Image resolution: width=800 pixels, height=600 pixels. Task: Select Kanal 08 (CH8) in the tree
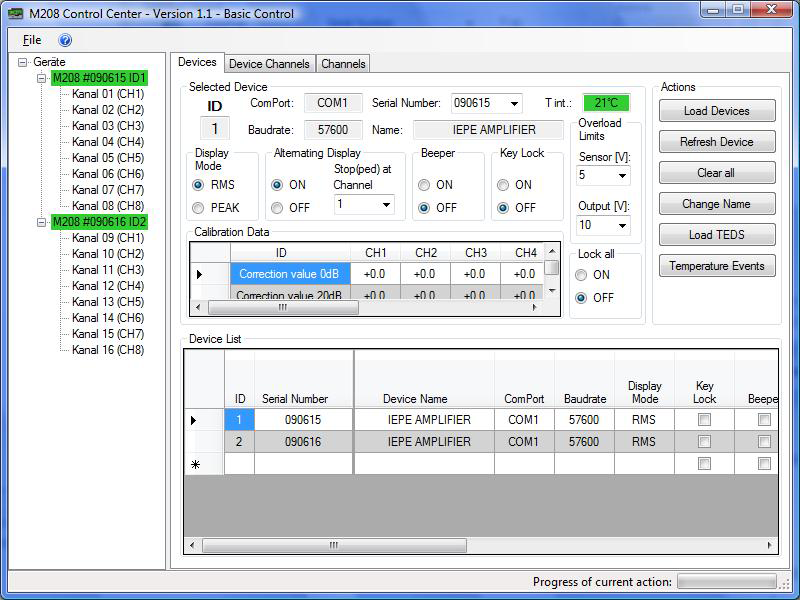tap(108, 206)
